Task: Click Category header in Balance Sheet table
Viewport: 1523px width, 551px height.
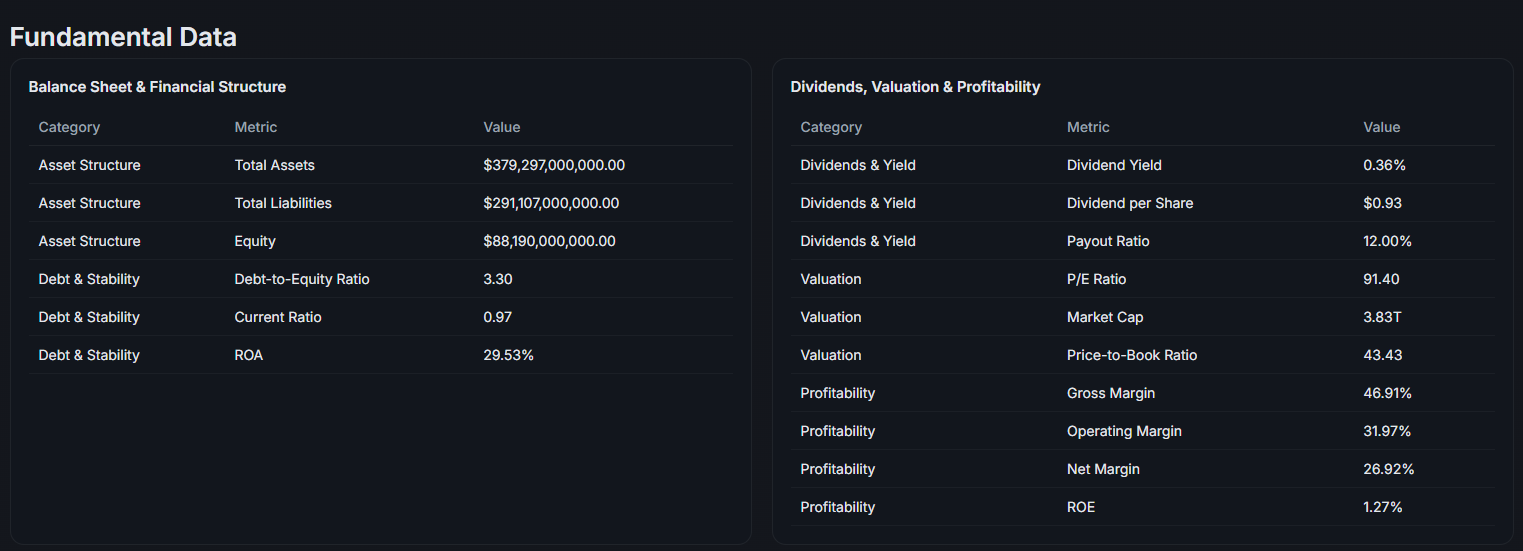Action: [x=69, y=127]
